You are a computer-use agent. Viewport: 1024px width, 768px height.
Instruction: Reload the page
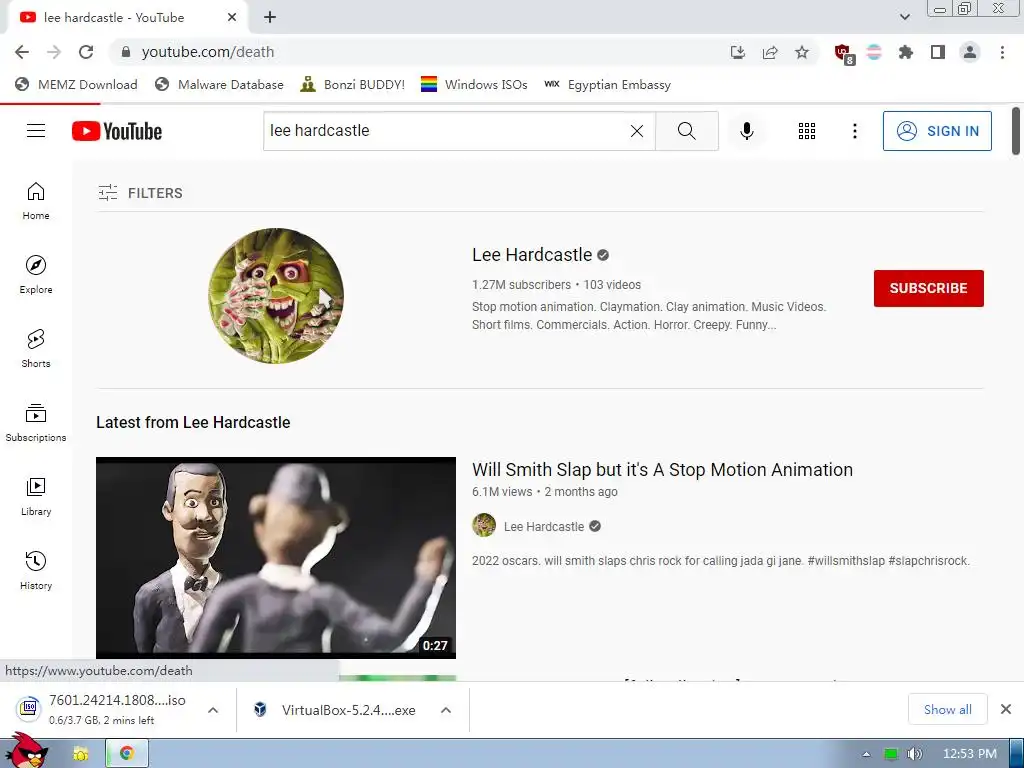(x=86, y=52)
